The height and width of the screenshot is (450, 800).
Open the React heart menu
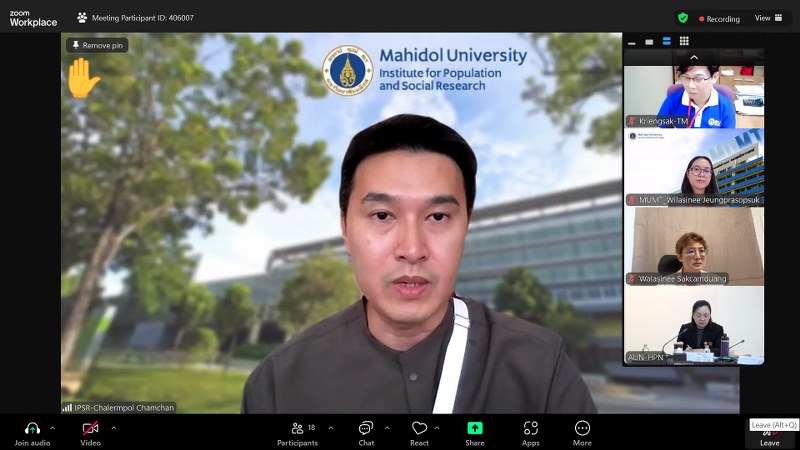(x=419, y=434)
